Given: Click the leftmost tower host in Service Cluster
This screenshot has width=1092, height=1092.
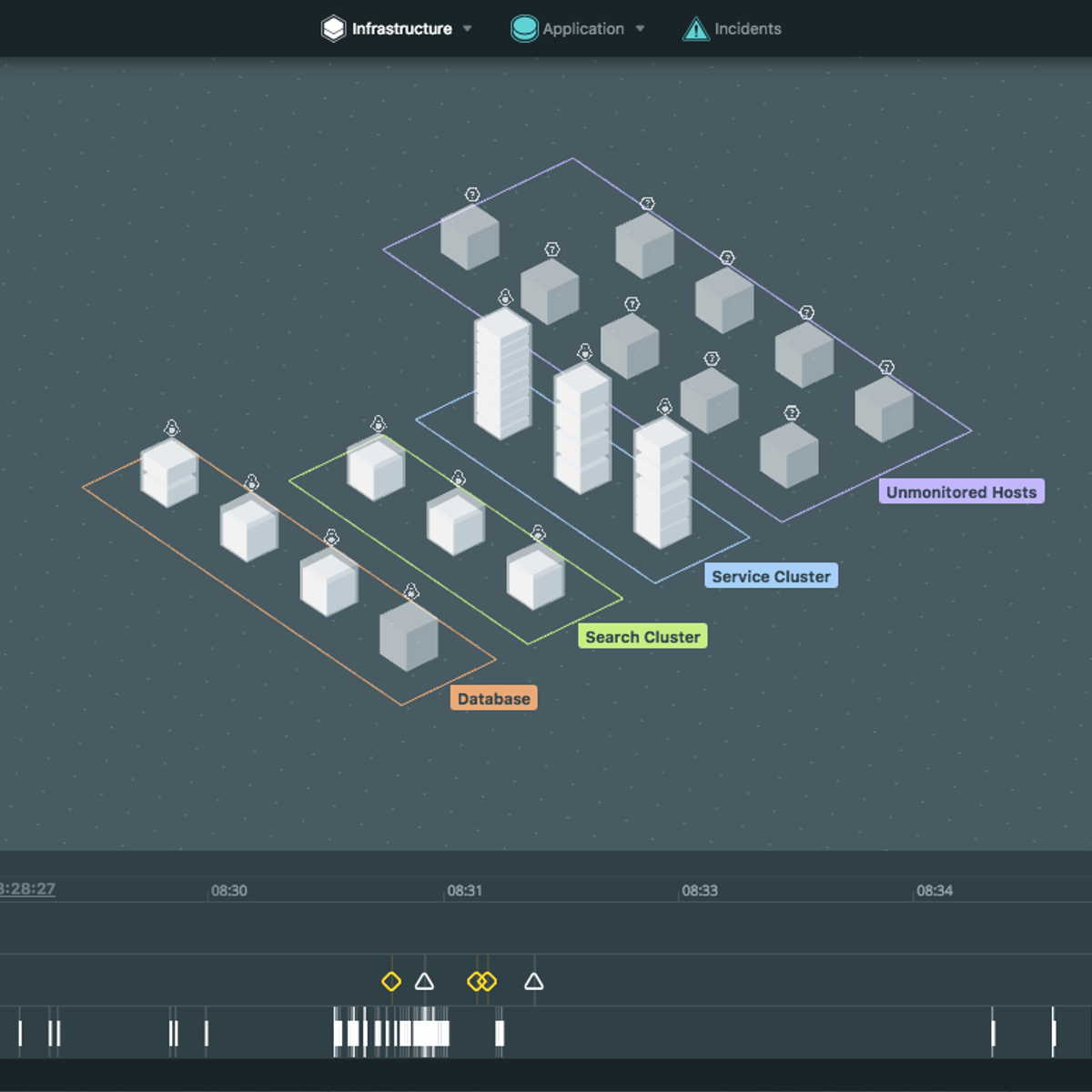Looking at the screenshot, I should click(502, 373).
